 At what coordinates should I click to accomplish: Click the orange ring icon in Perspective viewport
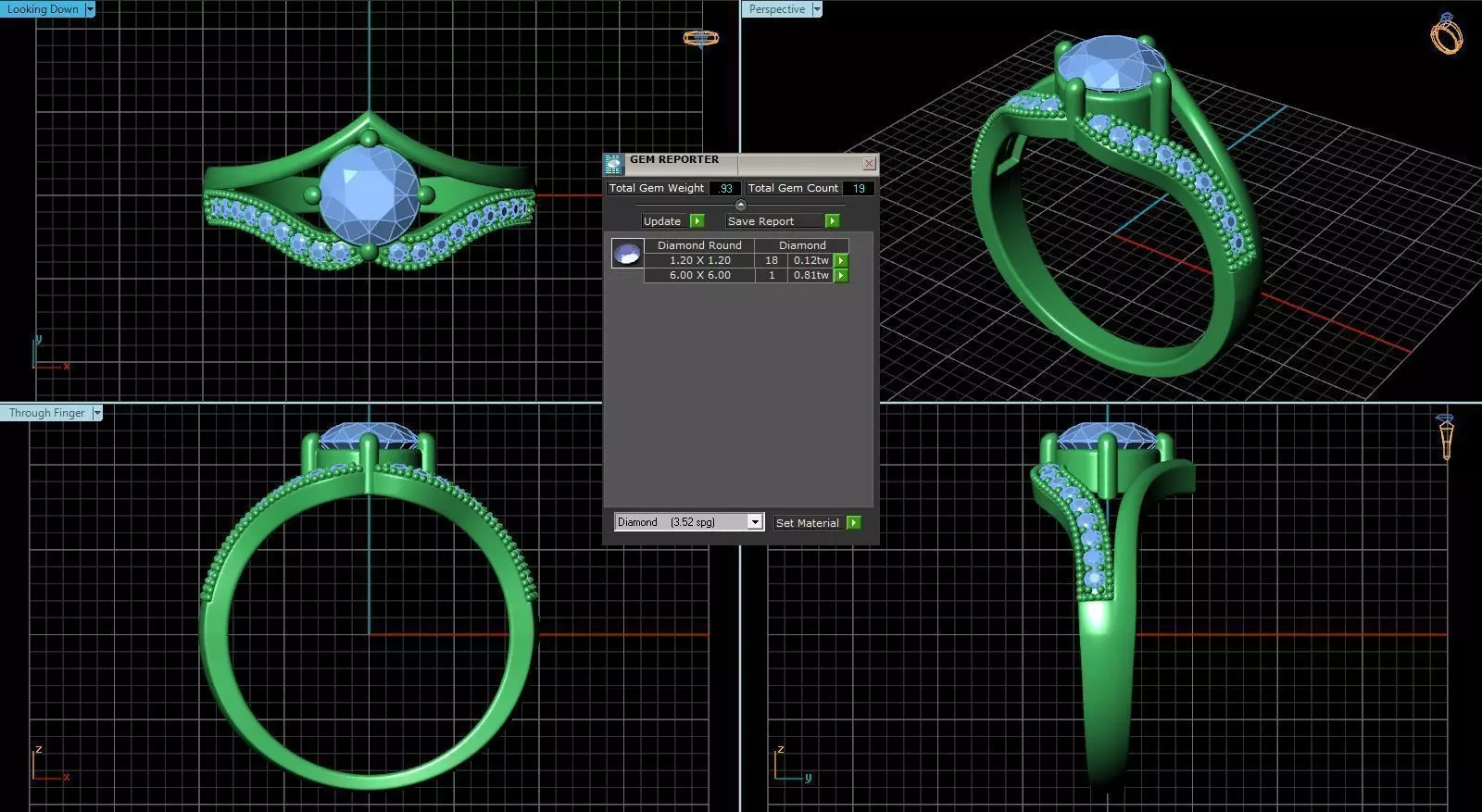click(1447, 33)
